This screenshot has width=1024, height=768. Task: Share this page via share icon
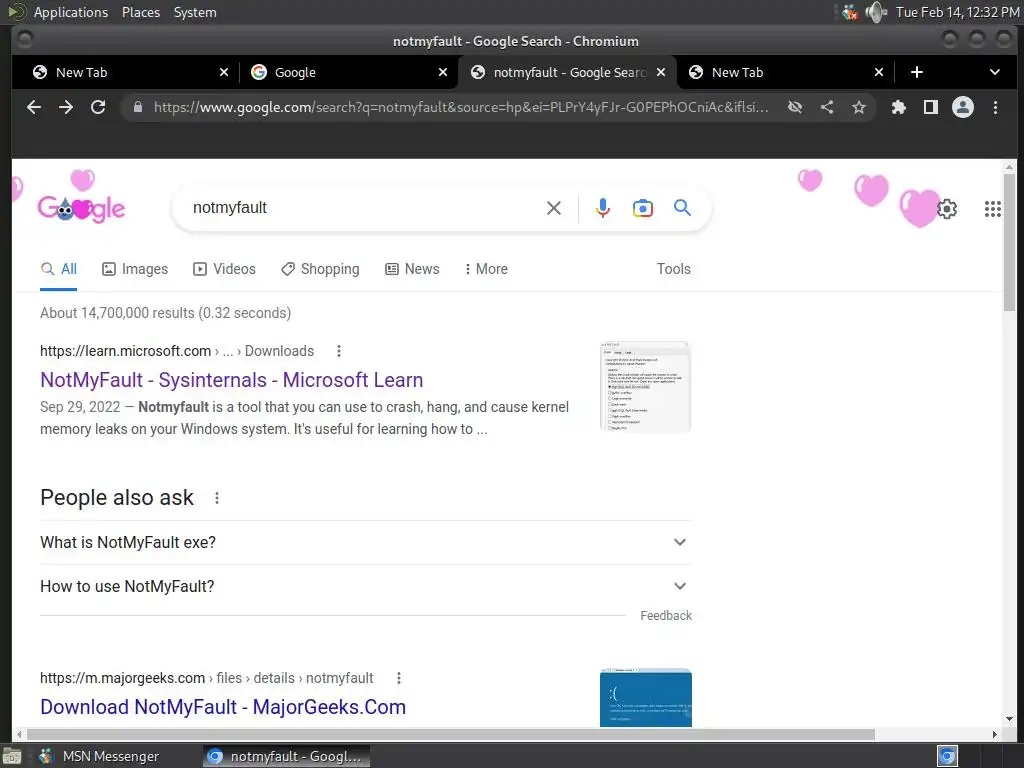point(827,107)
